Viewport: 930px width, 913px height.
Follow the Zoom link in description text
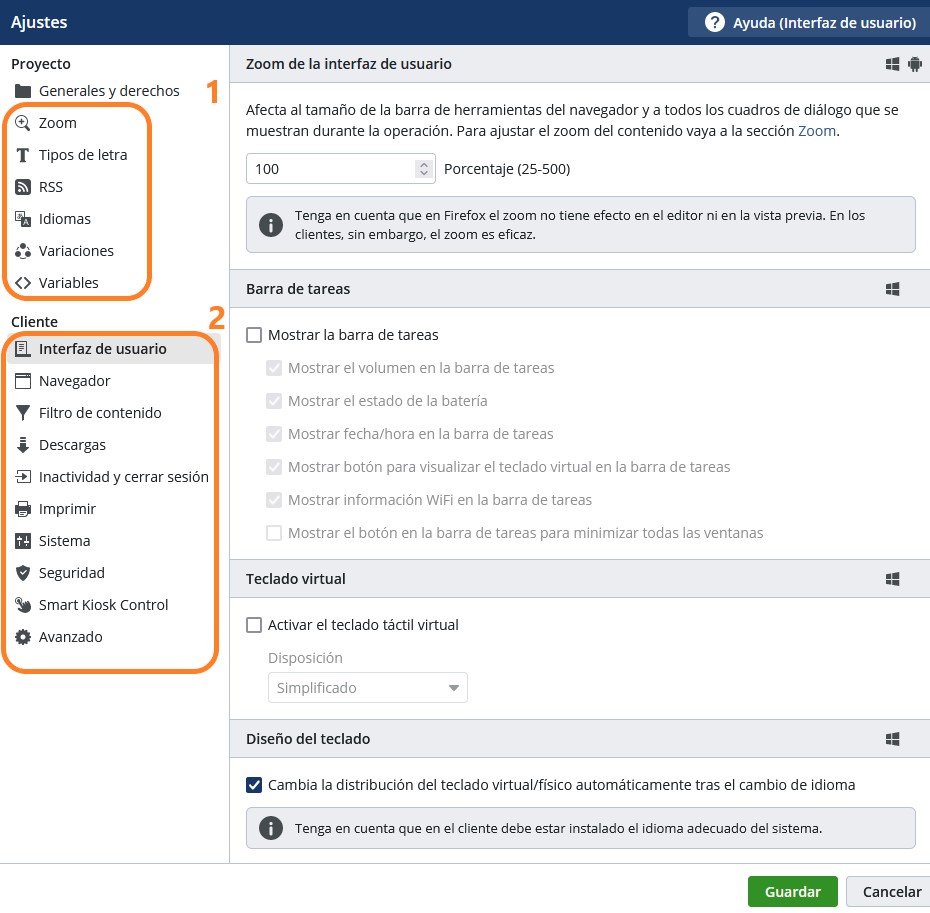click(x=817, y=131)
